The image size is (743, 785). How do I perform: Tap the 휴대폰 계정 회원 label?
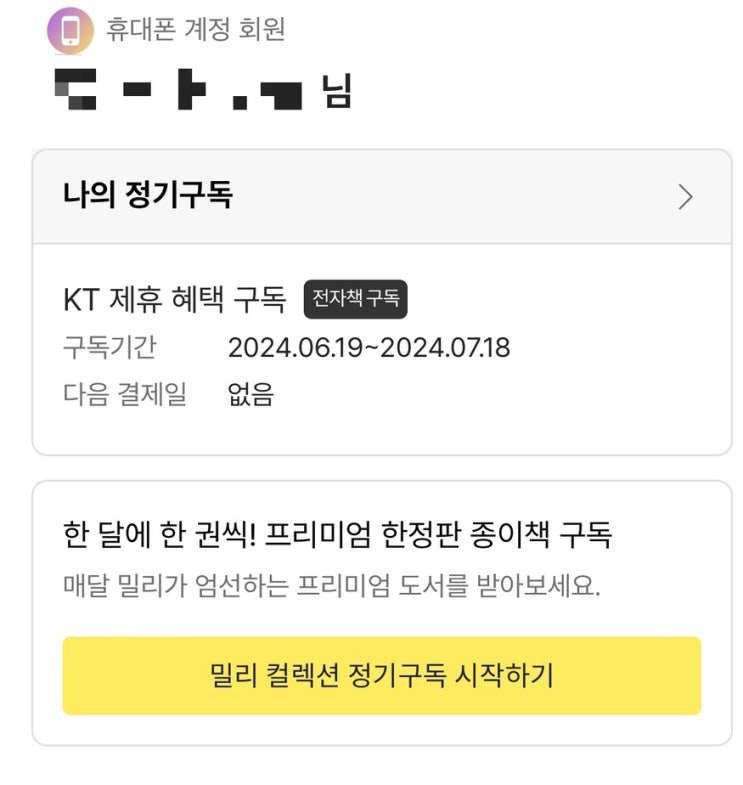point(196,30)
